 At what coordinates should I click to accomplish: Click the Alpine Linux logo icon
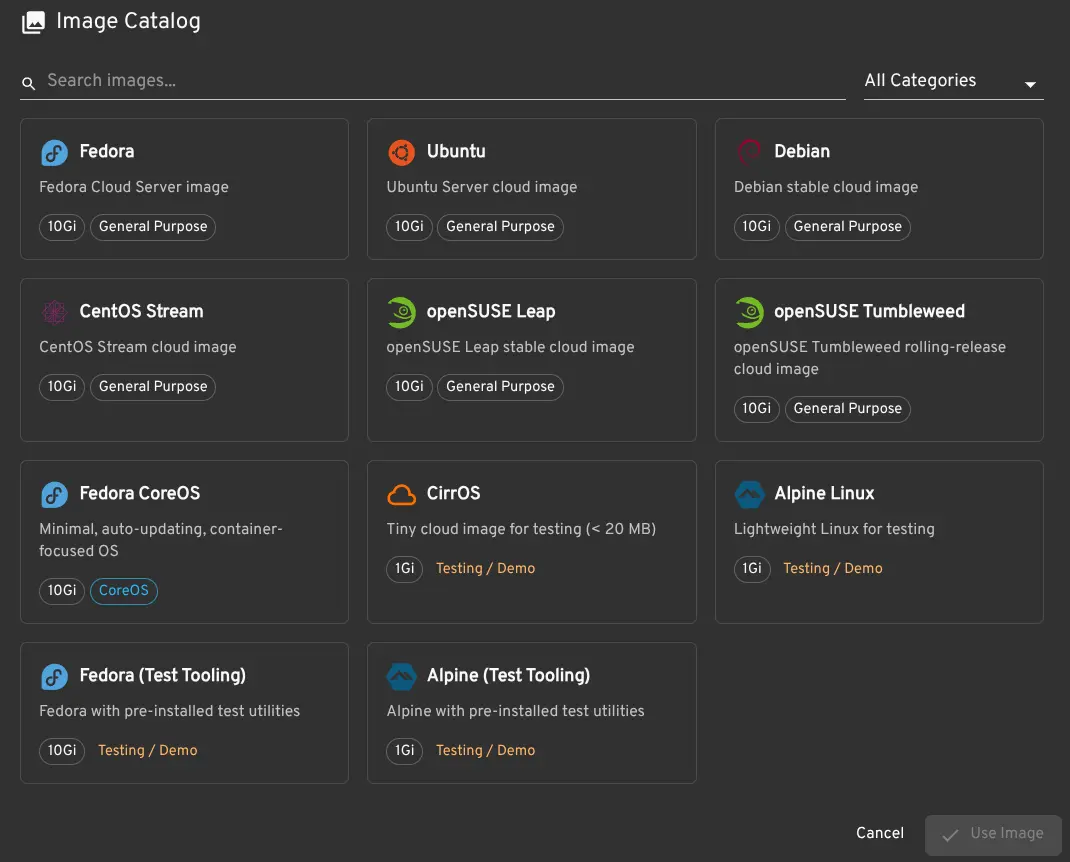point(749,495)
